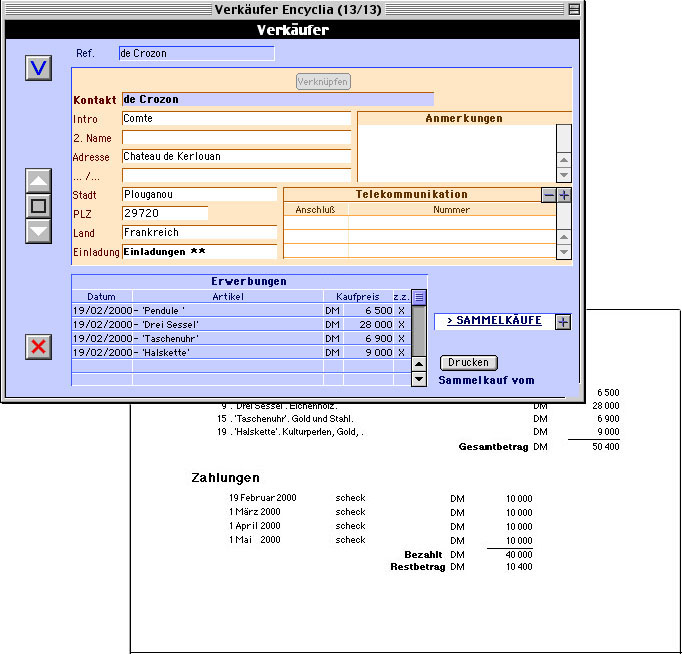Click the Gesamtbetrag value 50 400 in report
Viewport: 682px width, 654px height.
pos(605,447)
